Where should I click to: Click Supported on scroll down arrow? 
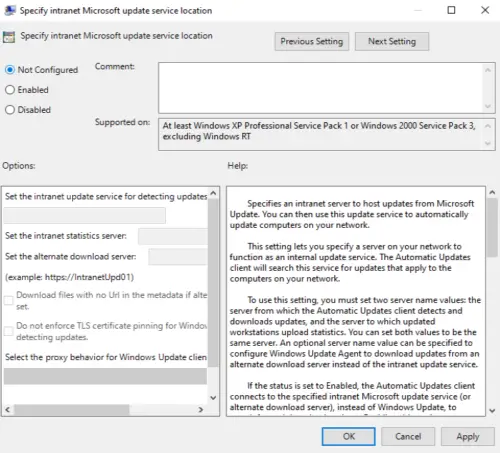(488, 143)
